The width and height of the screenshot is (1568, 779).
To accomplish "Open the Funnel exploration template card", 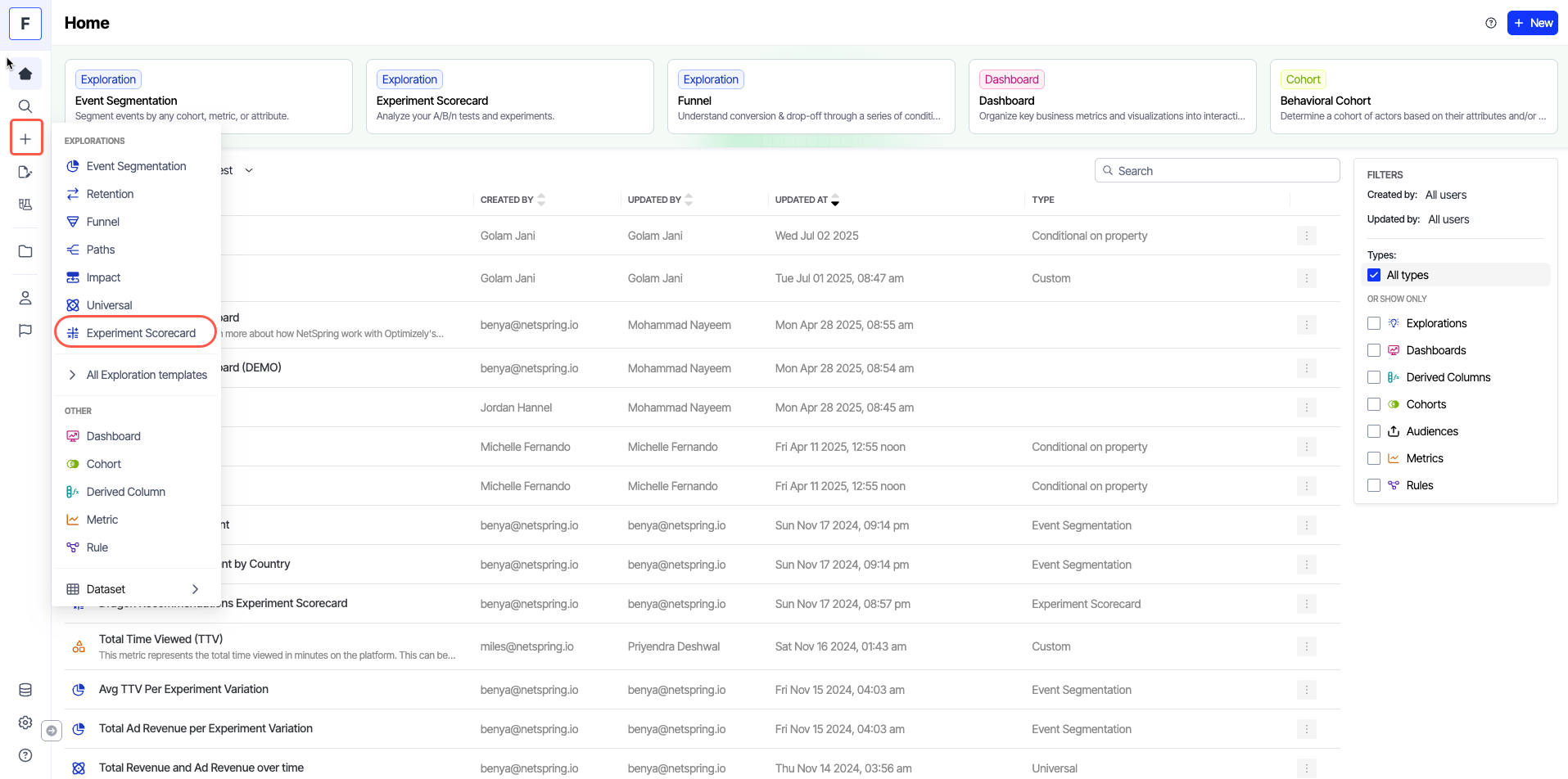I will click(811, 97).
